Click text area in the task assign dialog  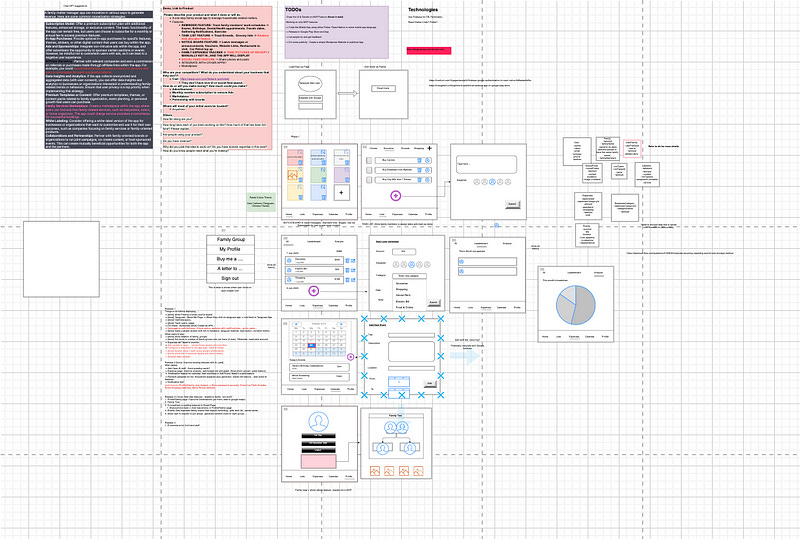coord(486,164)
